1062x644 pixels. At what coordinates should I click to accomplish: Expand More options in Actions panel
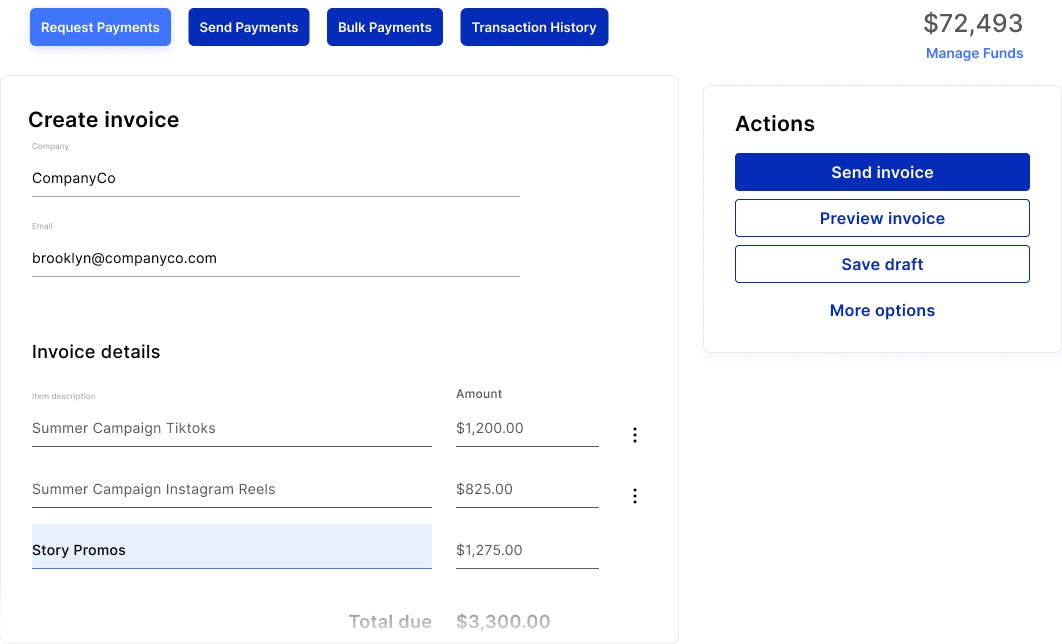click(882, 310)
